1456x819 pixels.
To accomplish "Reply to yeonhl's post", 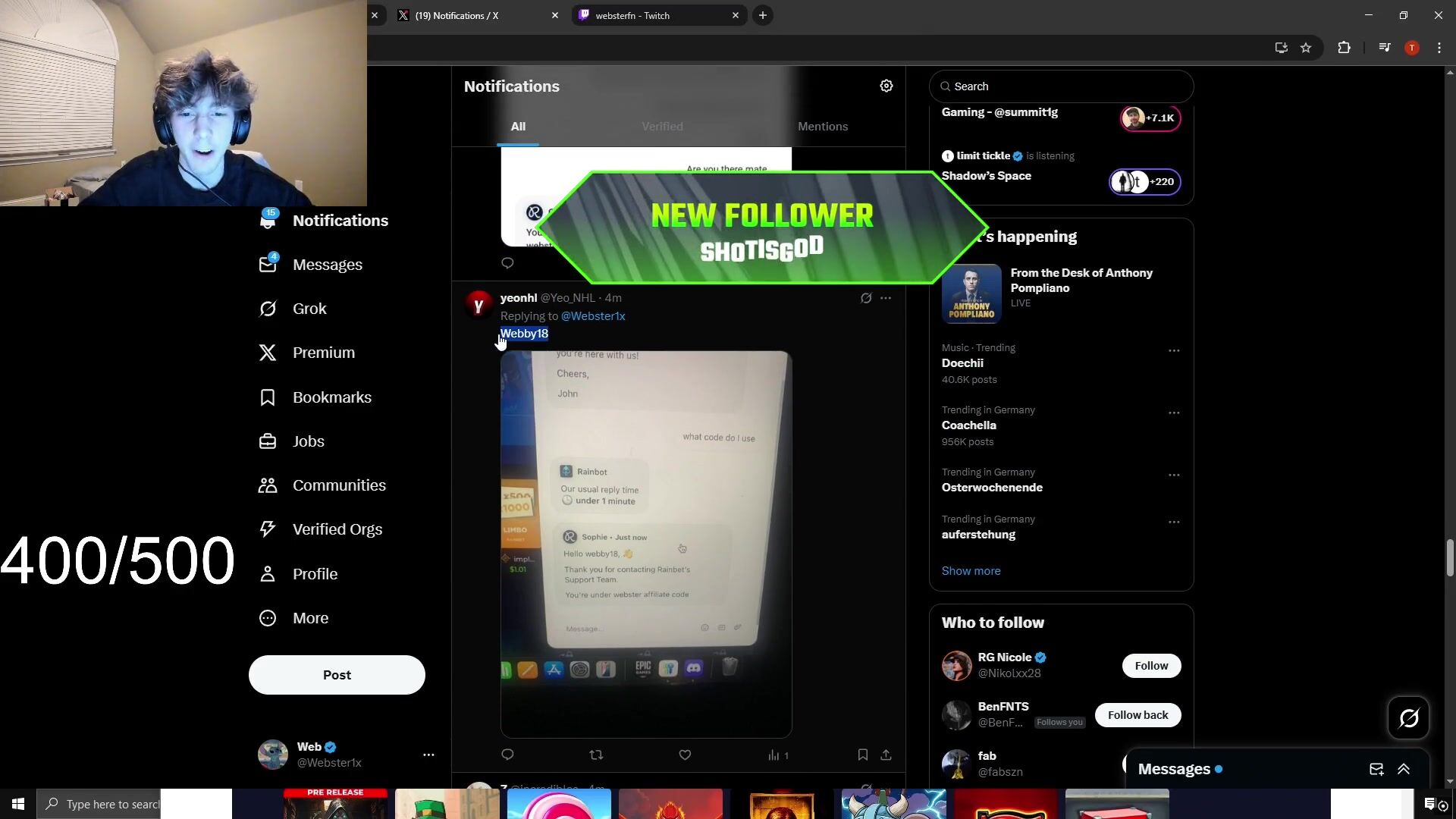I will click(x=507, y=755).
